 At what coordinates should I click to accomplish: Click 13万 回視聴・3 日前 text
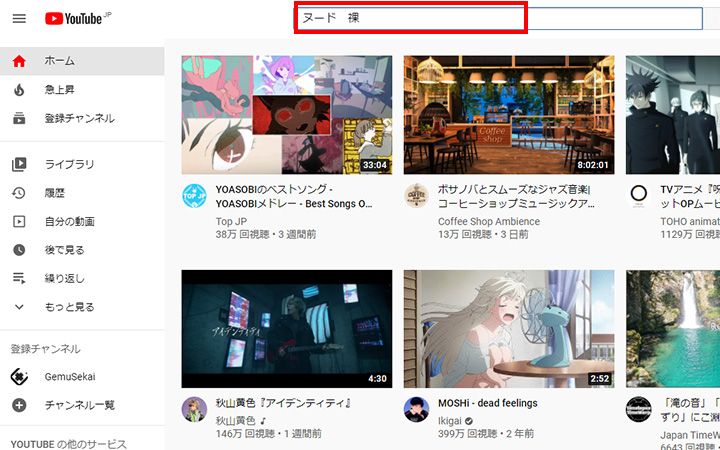click(483, 235)
